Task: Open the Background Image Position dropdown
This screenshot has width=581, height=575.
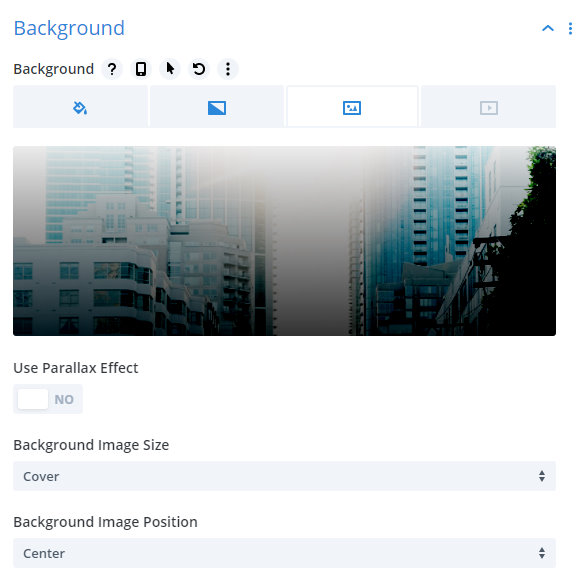Action: coord(285,553)
